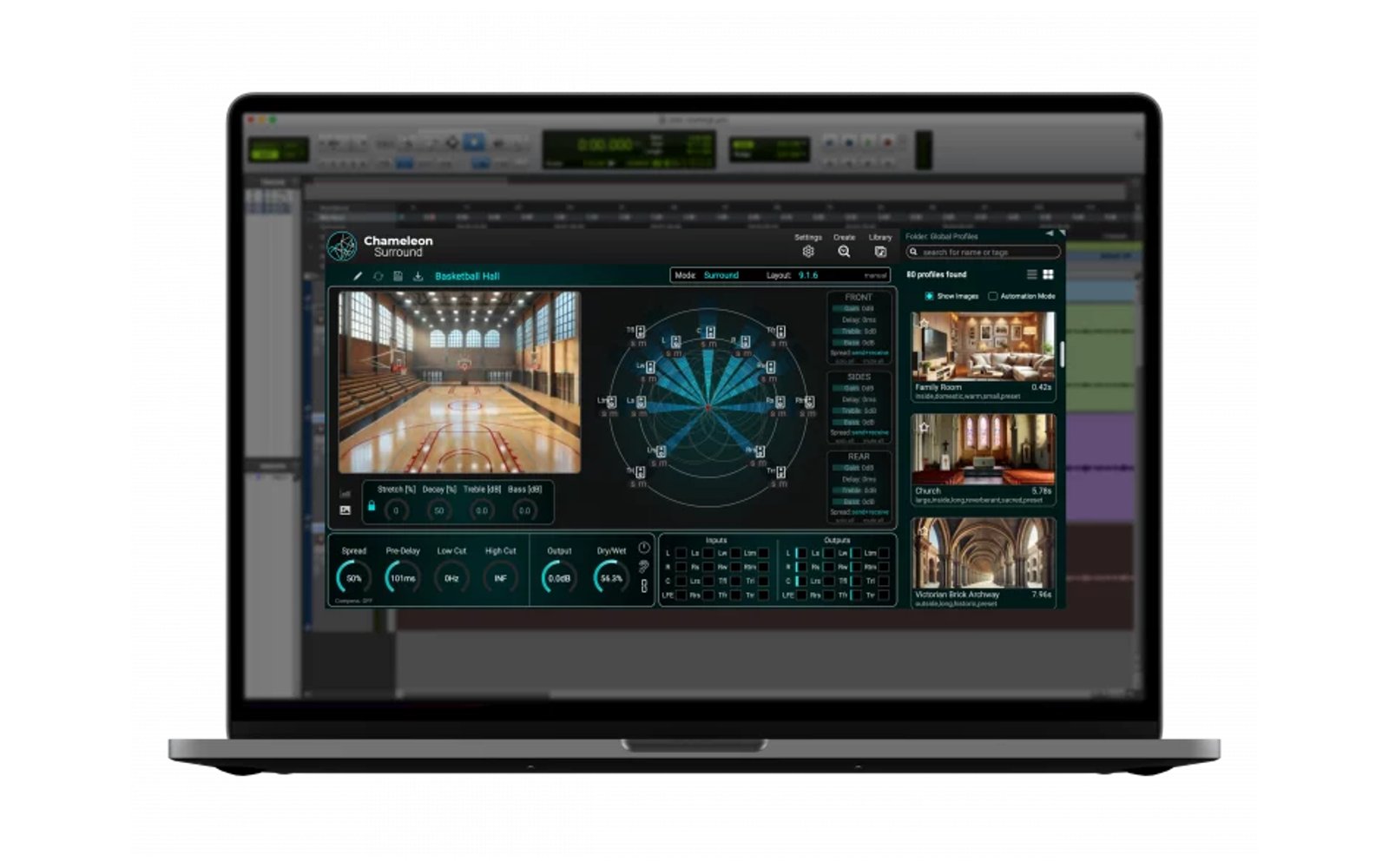Screen dimensions: 1389x868
Task: Click the Create label
Action: pos(844,237)
